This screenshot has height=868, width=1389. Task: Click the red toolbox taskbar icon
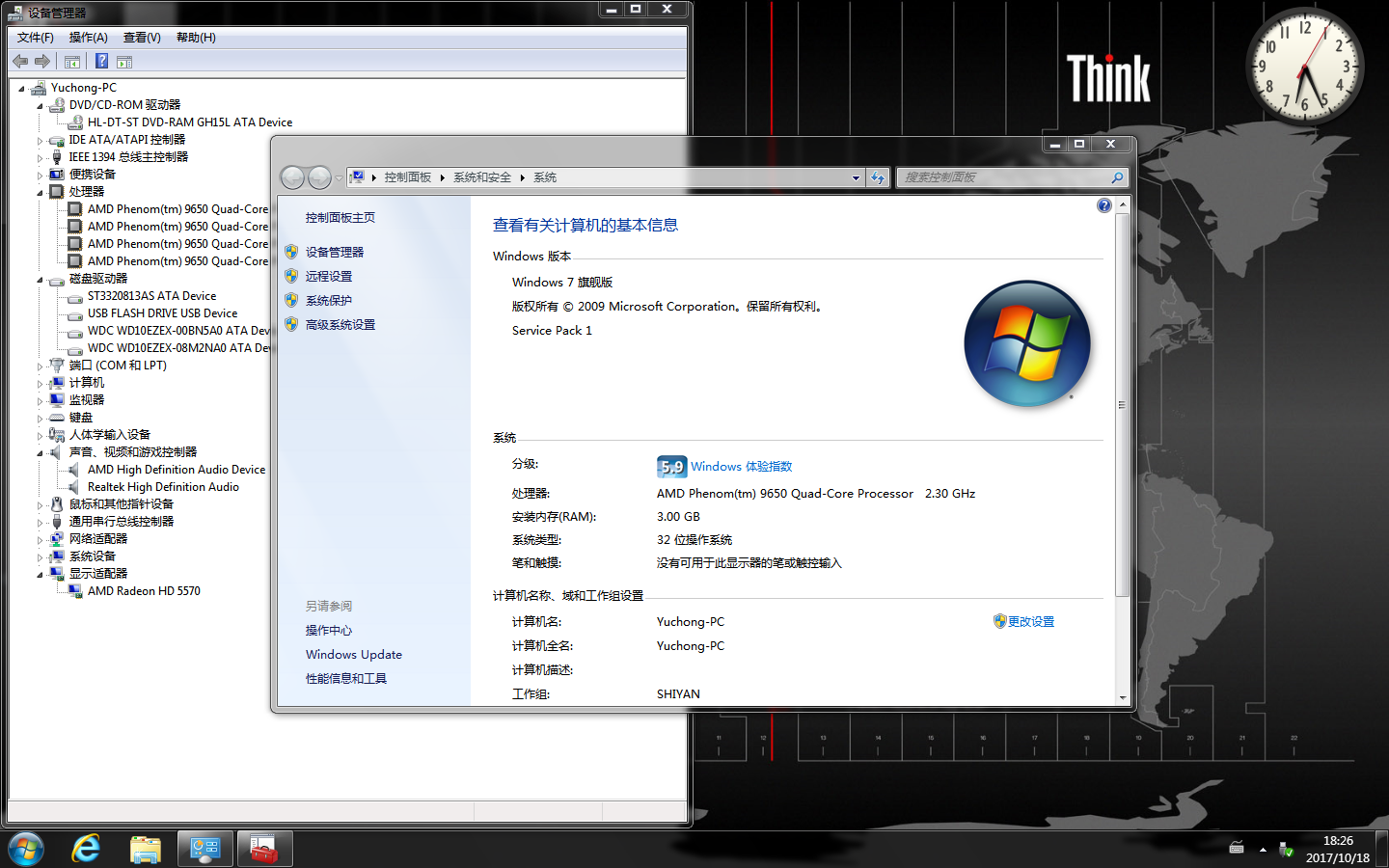click(264, 849)
